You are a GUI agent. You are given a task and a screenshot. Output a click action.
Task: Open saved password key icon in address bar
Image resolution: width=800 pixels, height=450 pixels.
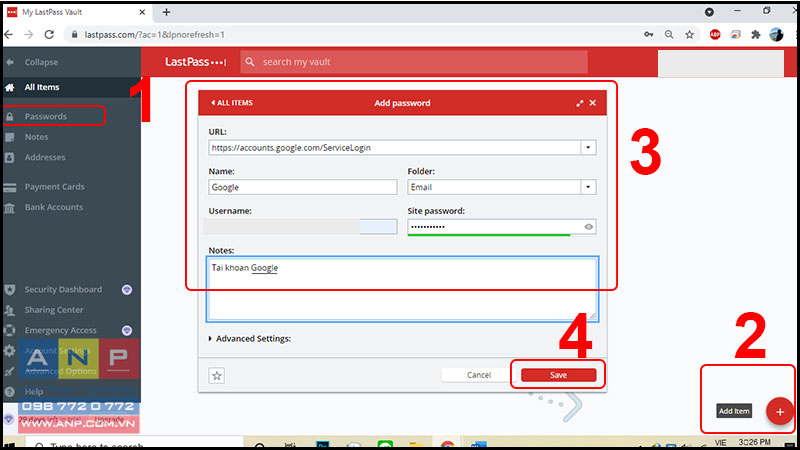click(x=648, y=35)
